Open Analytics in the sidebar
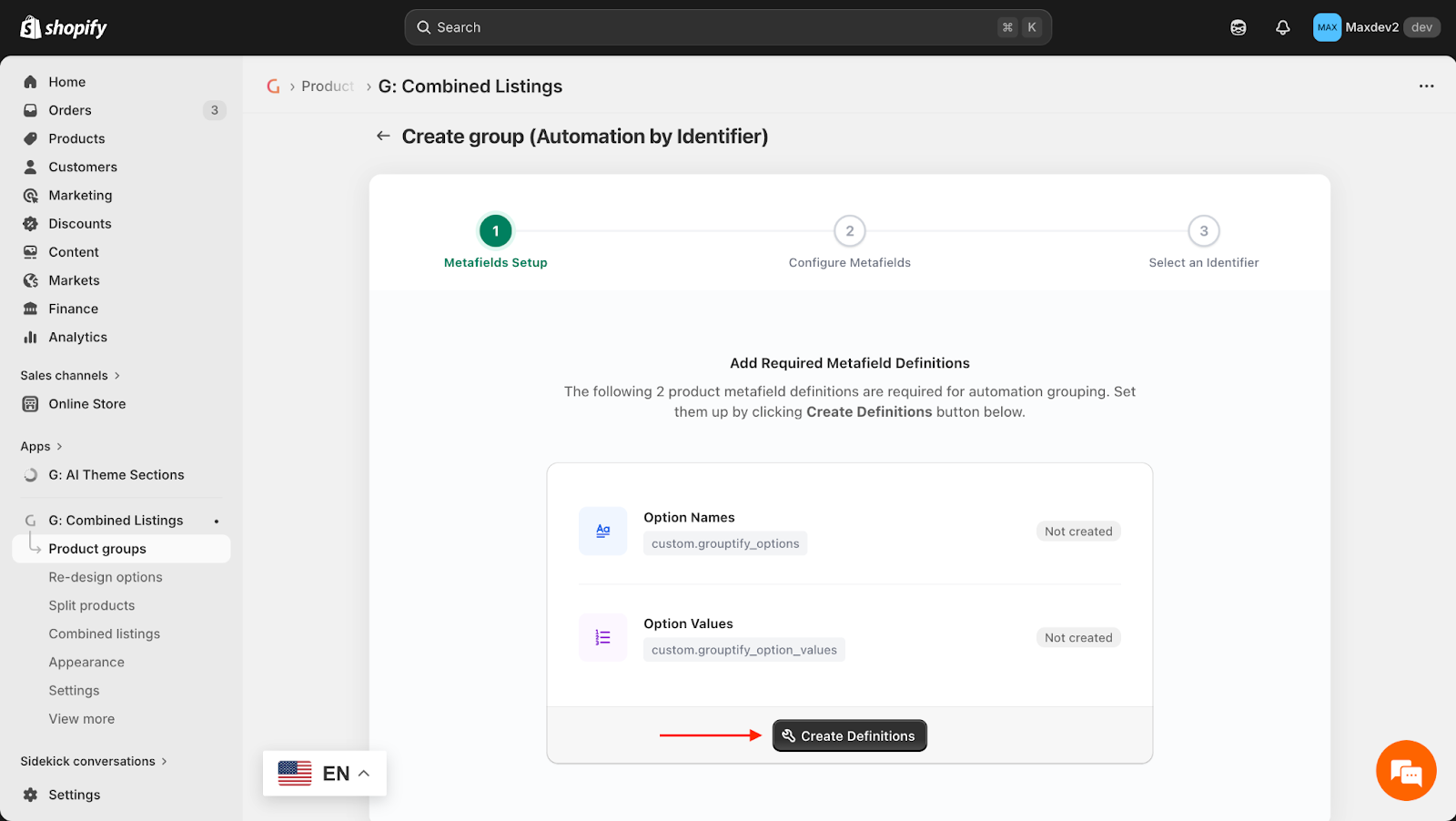Image resolution: width=1456 pixels, height=821 pixels. (78, 337)
